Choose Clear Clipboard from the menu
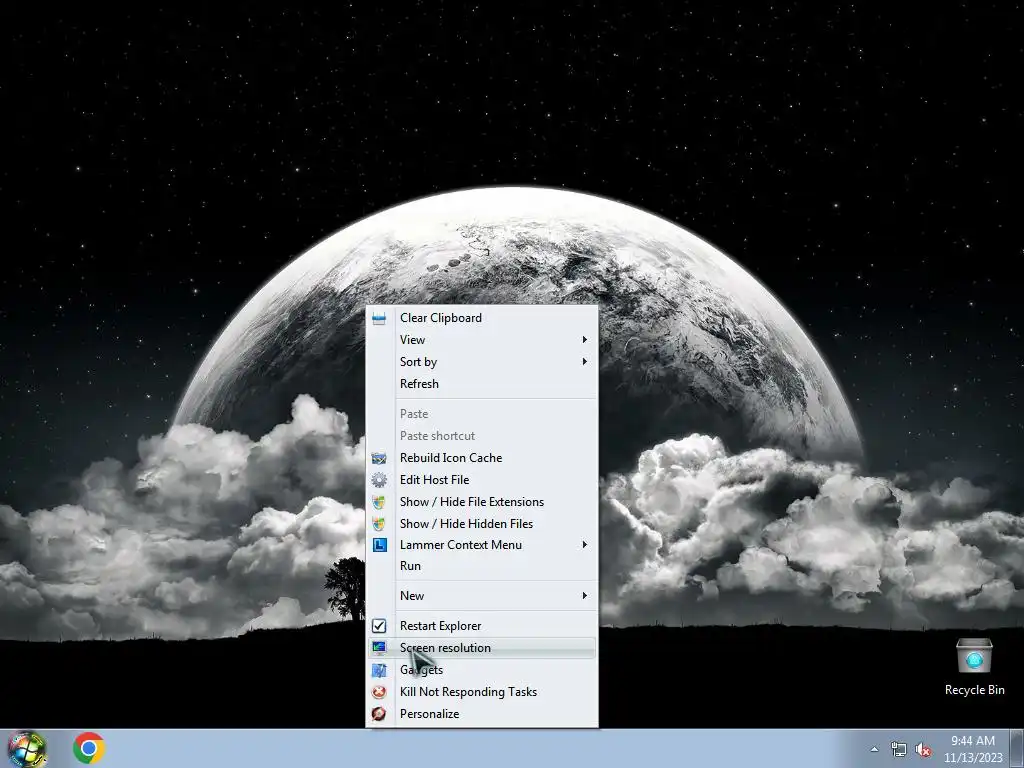1024x768 pixels. (482, 318)
